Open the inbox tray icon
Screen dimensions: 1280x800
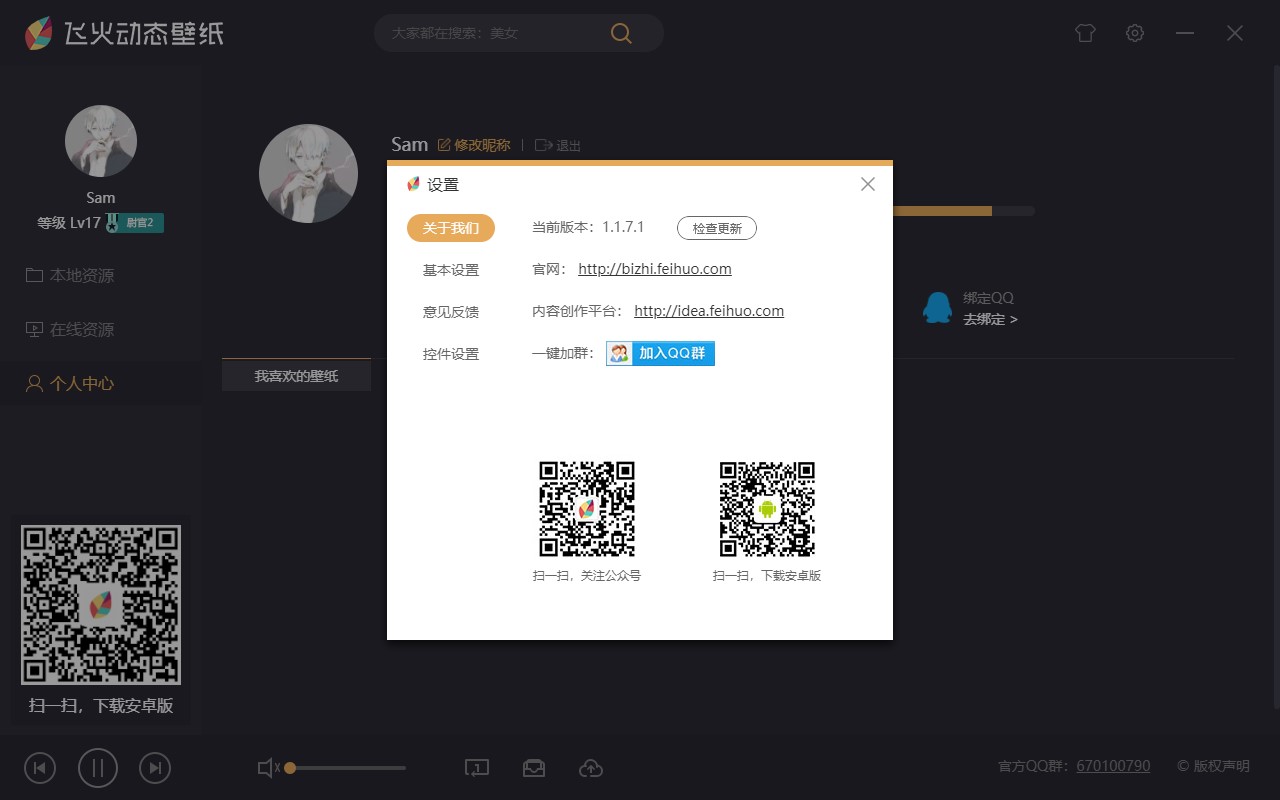click(534, 768)
